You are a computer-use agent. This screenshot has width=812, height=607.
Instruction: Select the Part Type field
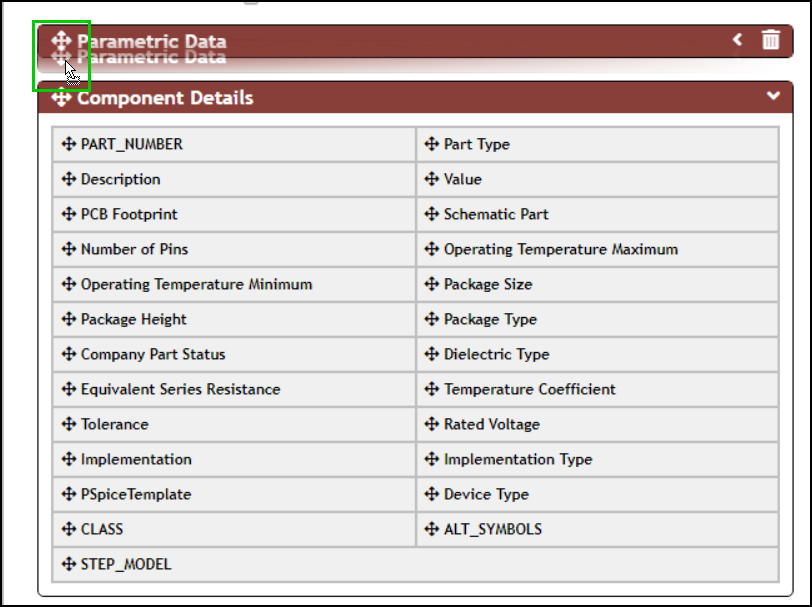pyautogui.click(x=476, y=144)
